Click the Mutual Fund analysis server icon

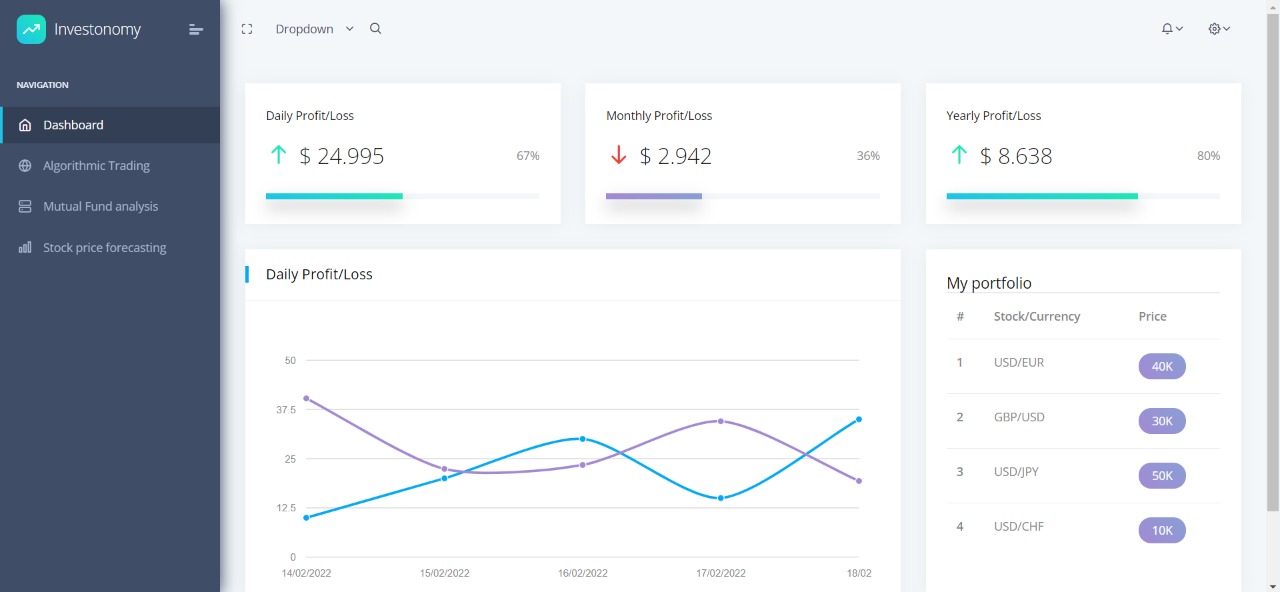point(25,206)
